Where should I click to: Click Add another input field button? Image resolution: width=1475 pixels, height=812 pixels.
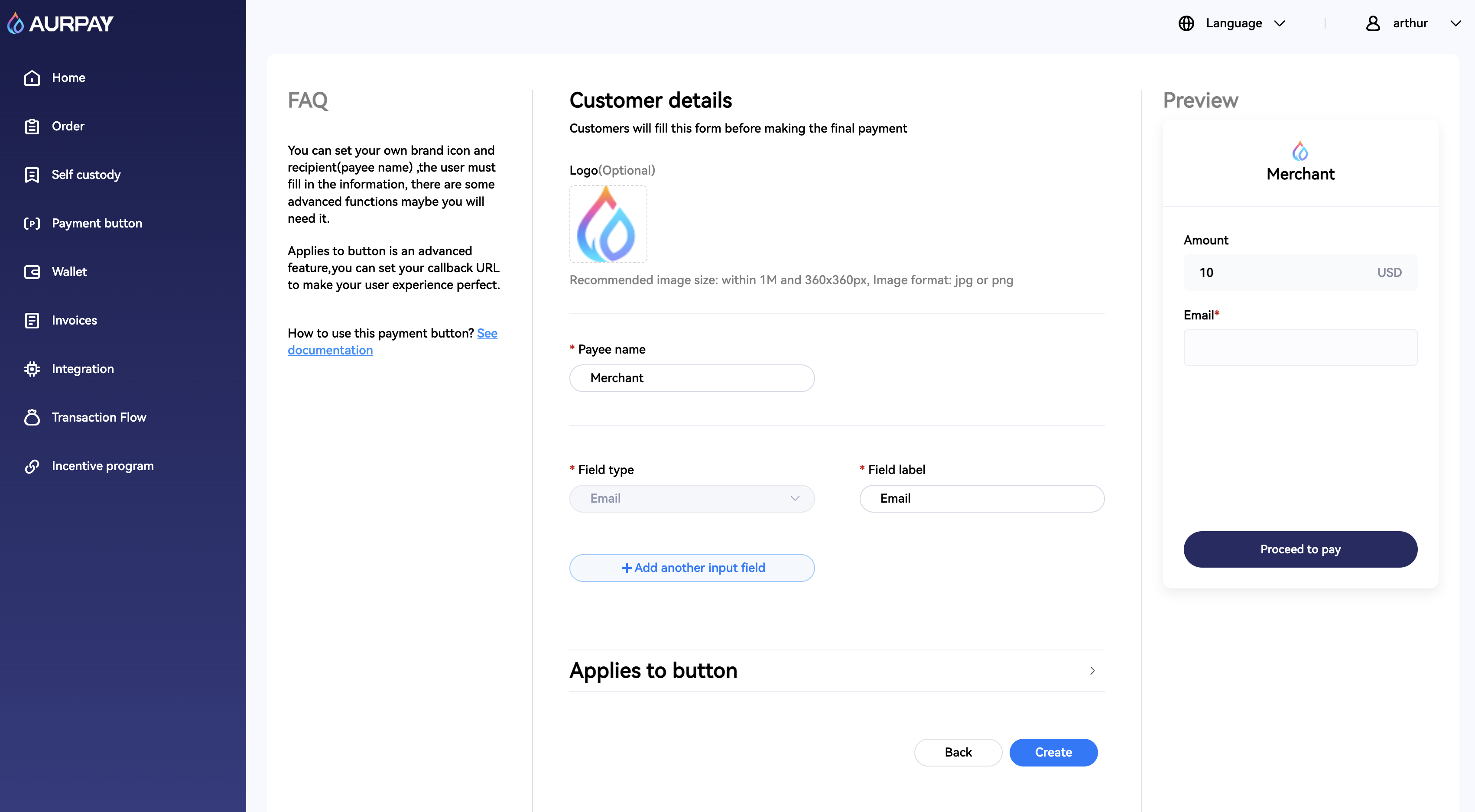[691, 568]
